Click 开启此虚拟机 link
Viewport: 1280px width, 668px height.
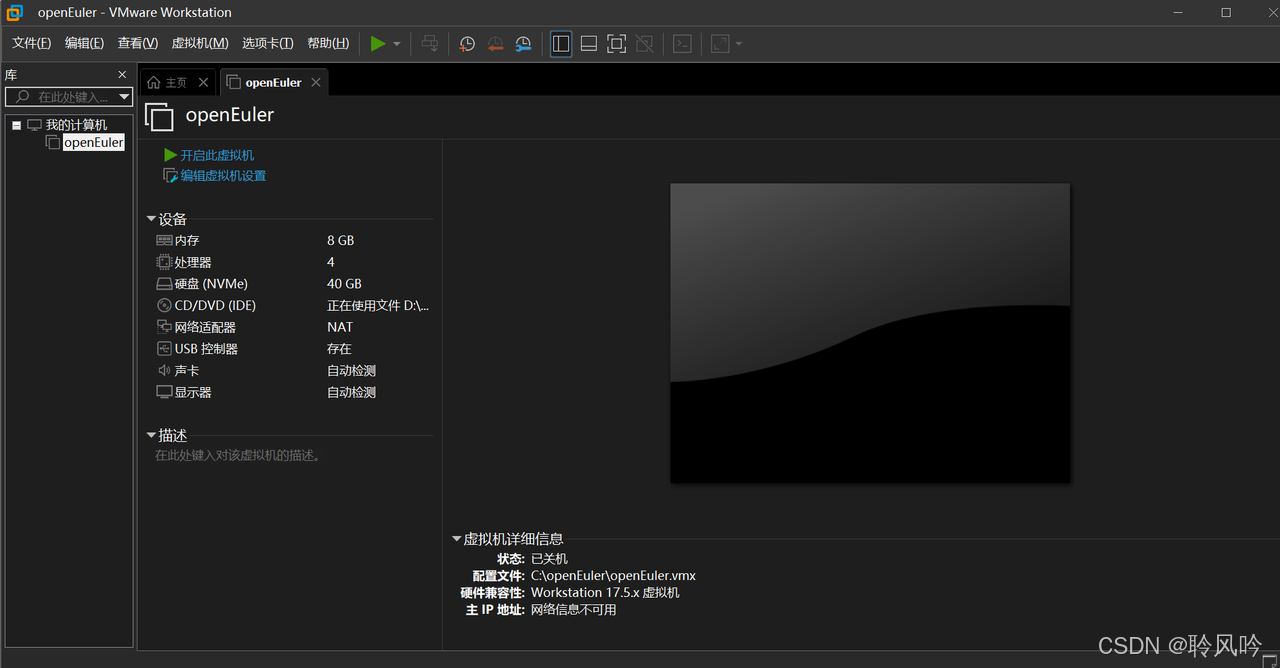pyautogui.click(x=217, y=155)
